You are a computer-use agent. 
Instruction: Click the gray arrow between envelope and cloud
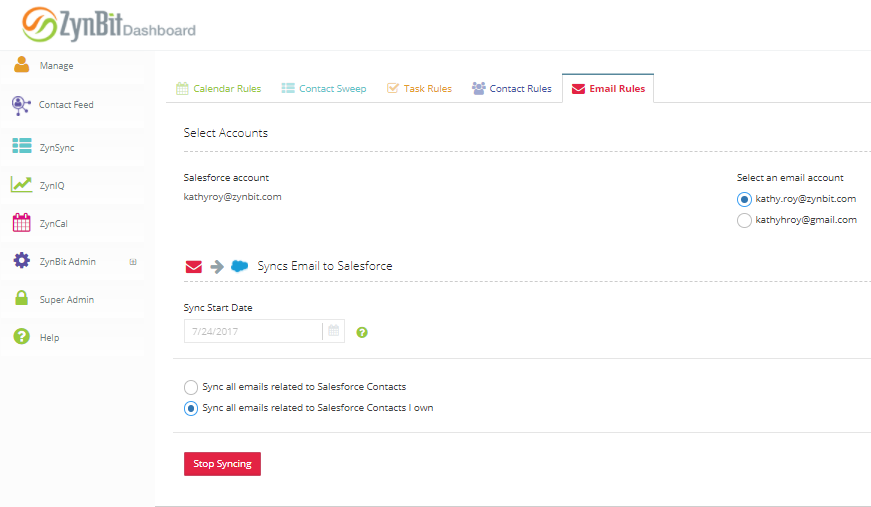point(217,267)
